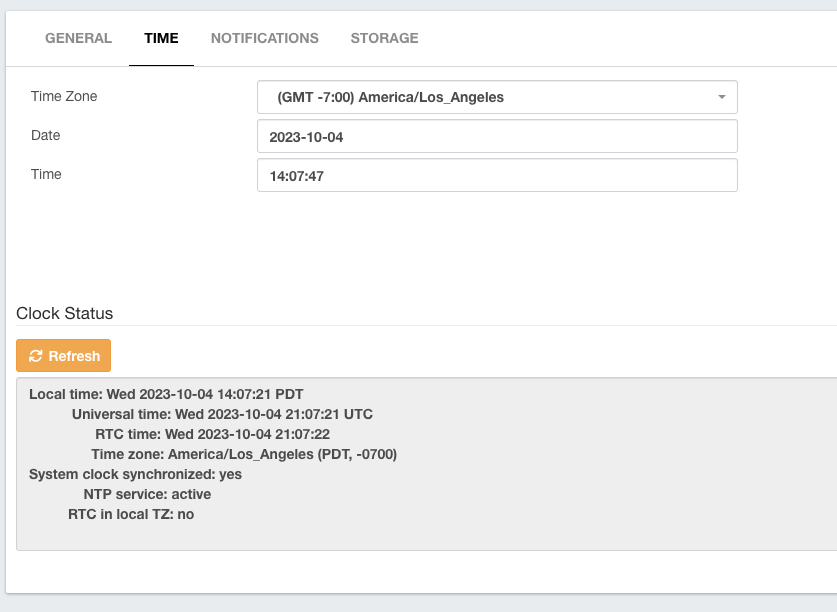The height and width of the screenshot is (612, 837).
Task: Open the Notifications tab
Action: tap(265, 38)
